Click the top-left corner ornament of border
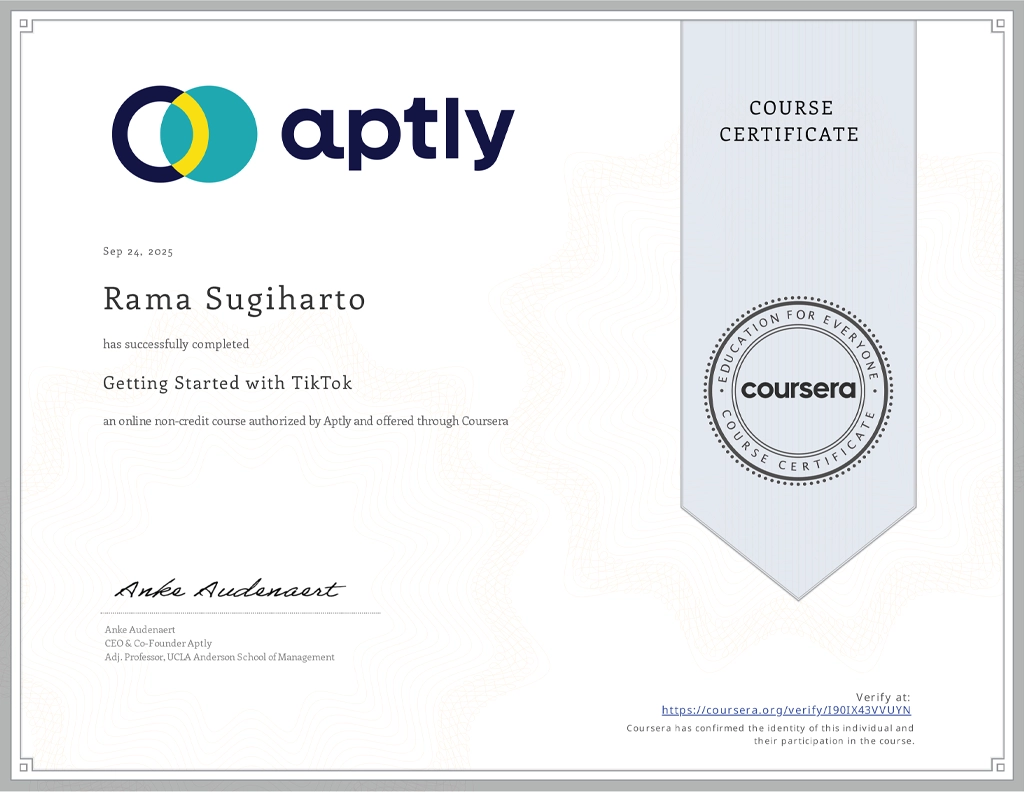The height and width of the screenshot is (792, 1024). point(26,27)
